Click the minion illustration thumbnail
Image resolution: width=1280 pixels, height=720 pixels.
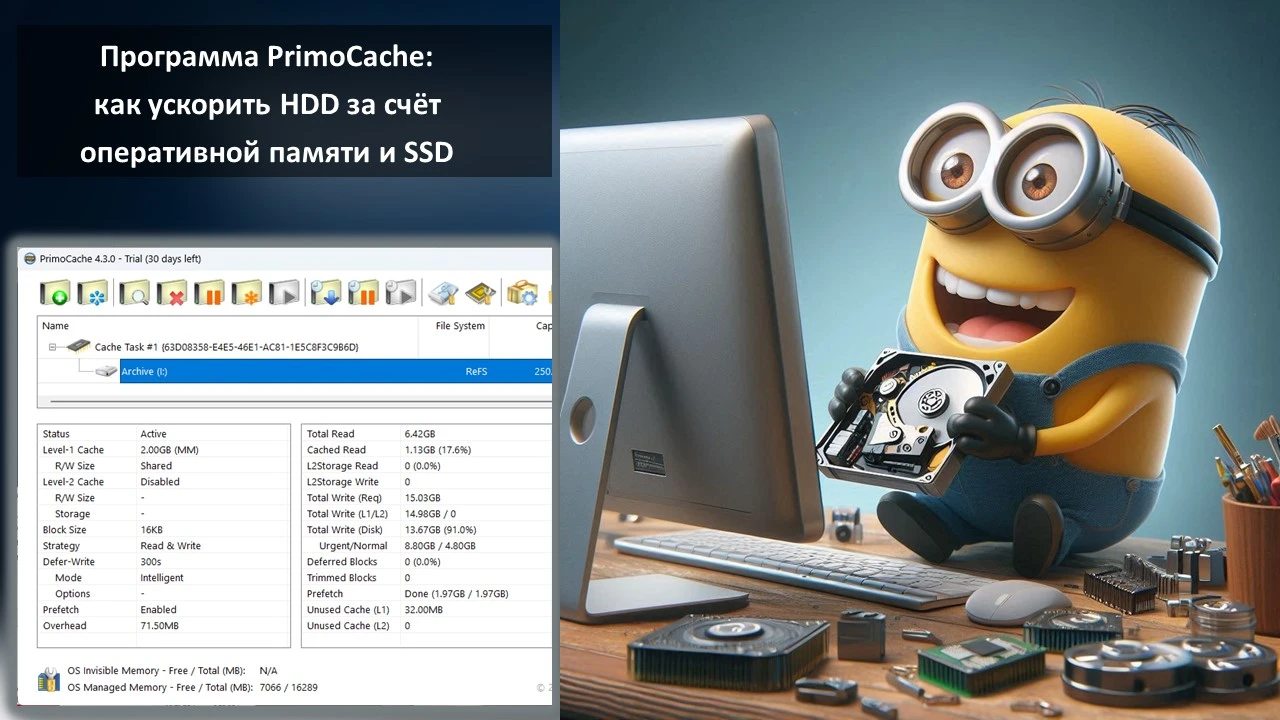tap(920, 360)
